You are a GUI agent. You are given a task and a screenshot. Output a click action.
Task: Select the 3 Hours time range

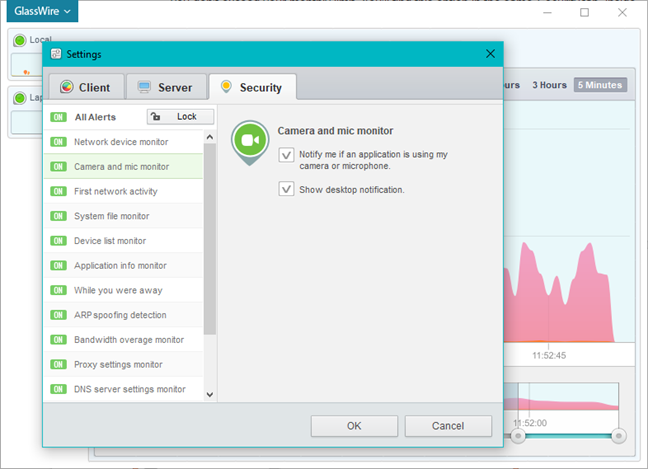[549, 85]
